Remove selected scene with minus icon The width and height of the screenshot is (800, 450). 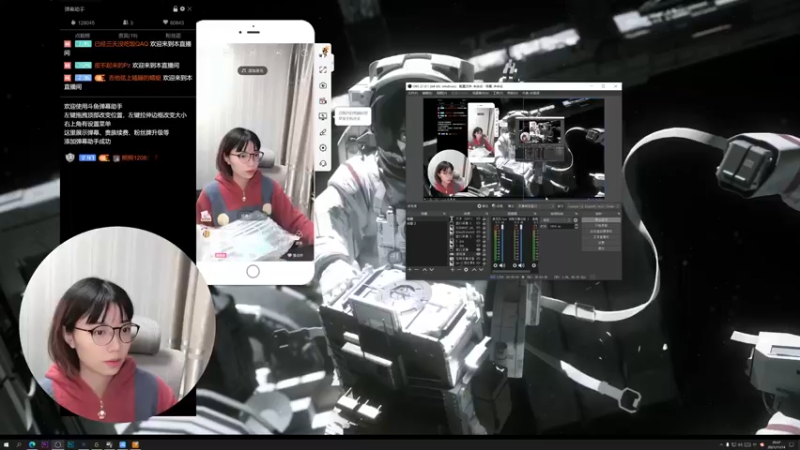[x=416, y=269]
